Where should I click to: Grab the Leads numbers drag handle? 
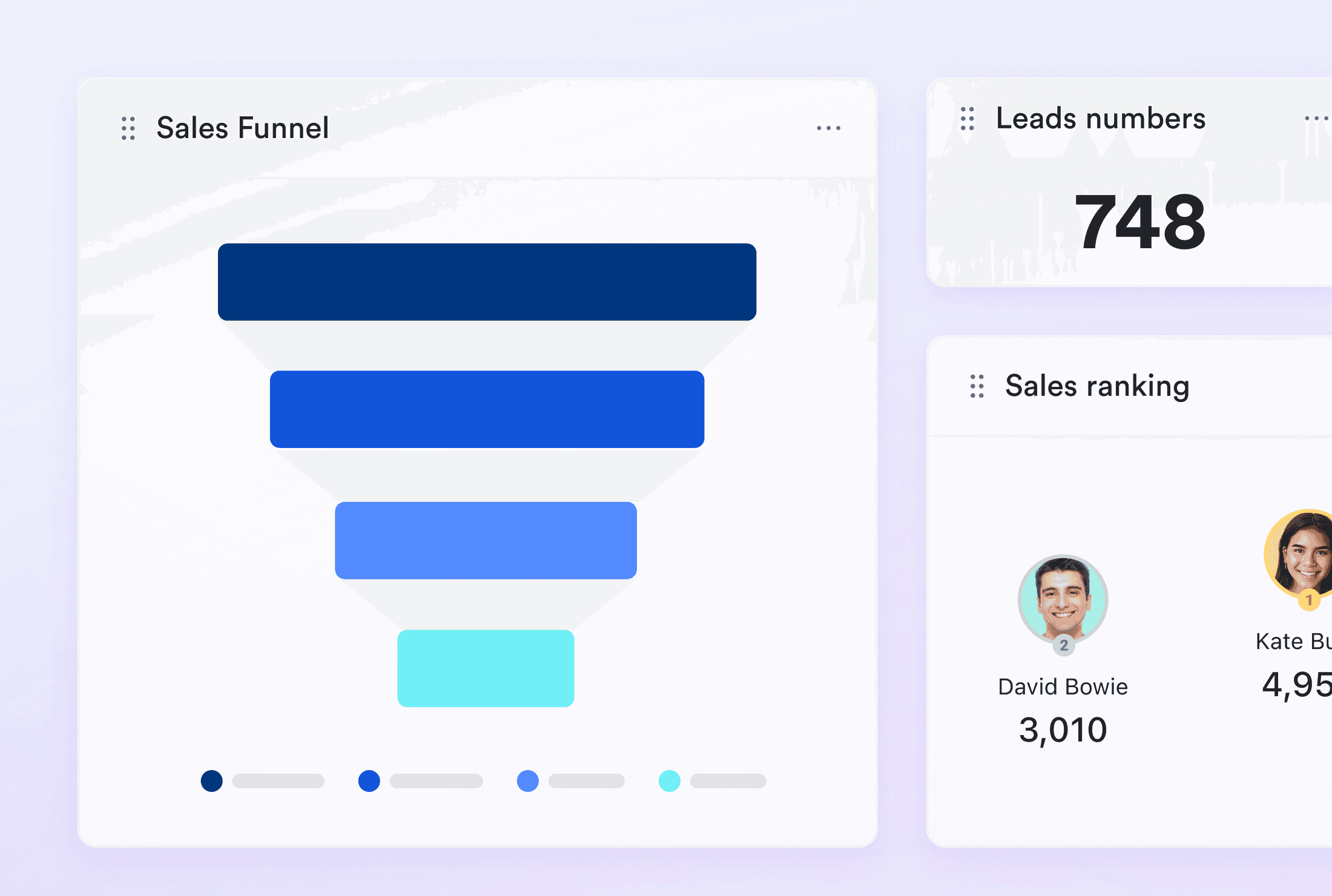pyautogui.click(x=967, y=119)
